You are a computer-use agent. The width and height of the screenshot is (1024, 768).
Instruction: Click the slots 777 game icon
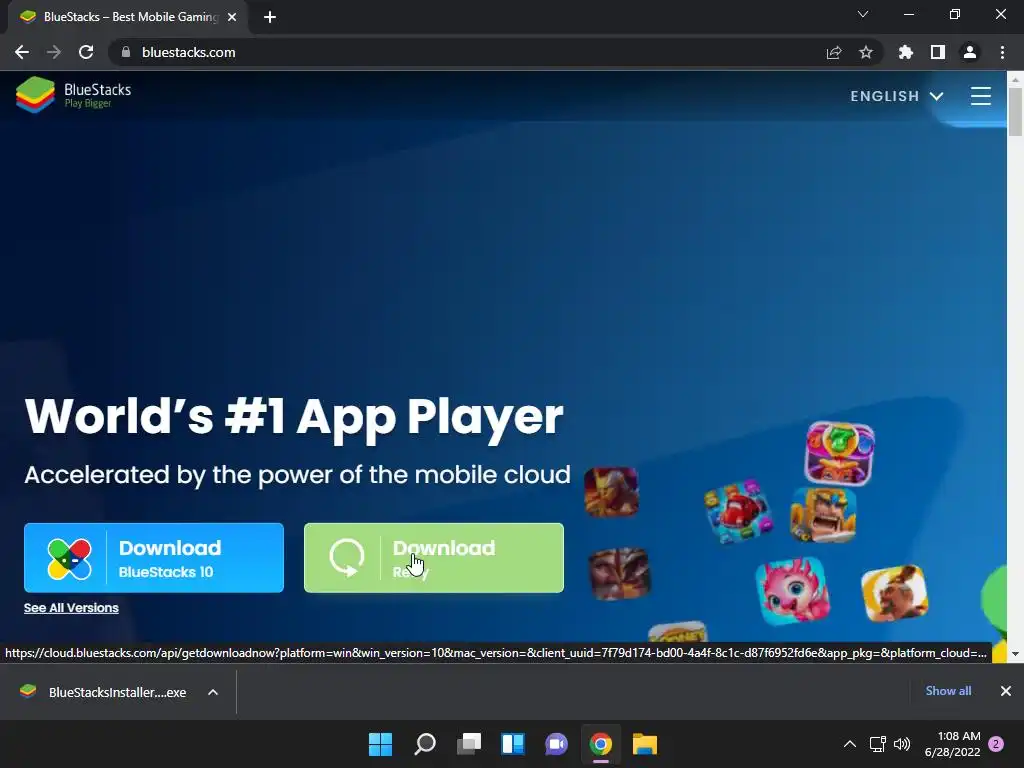tap(840, 453)
